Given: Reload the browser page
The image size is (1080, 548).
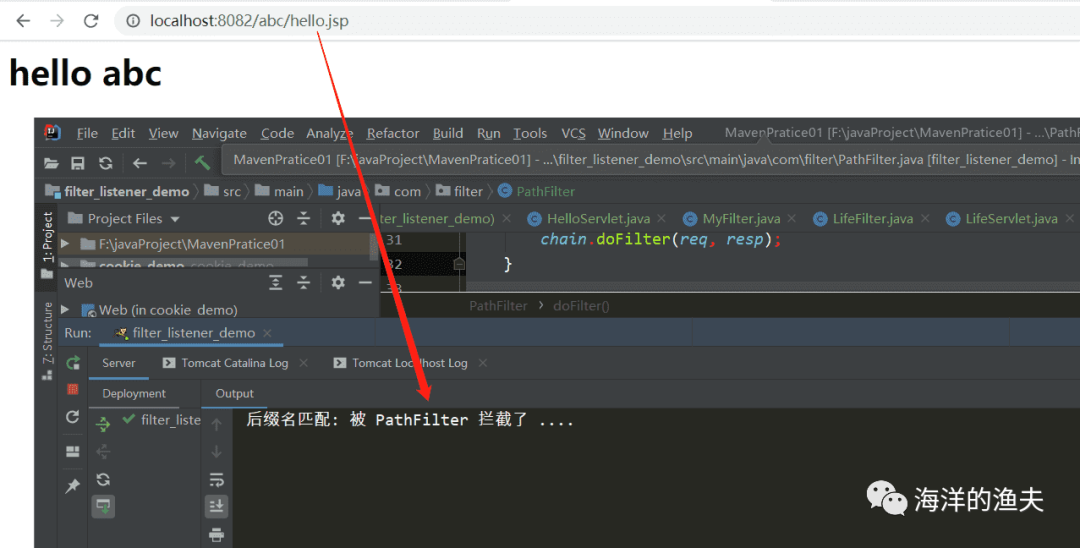Looking at the screenshot, I should pos(91,21).
